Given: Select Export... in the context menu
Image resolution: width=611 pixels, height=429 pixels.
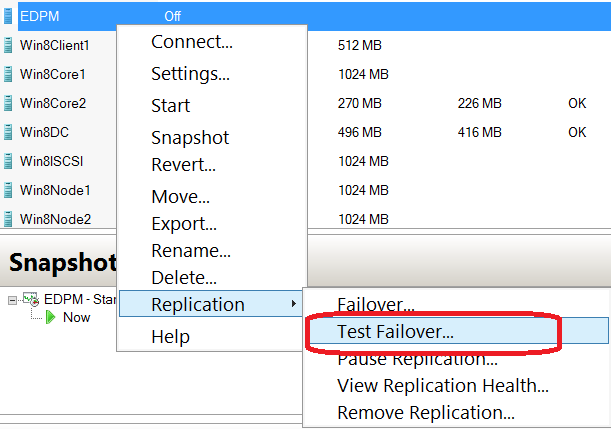Looking at the screenshot, I should [184, 224].
